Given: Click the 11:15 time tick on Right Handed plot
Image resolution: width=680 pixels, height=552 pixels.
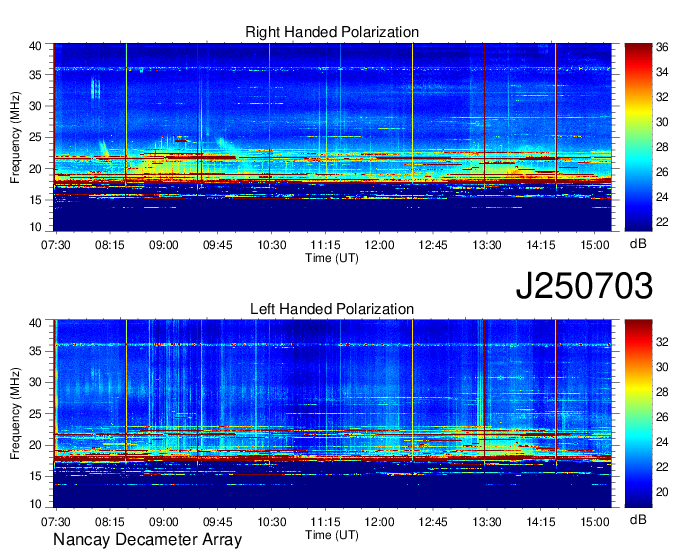Looking at the screenshot, I should point(326,245).
